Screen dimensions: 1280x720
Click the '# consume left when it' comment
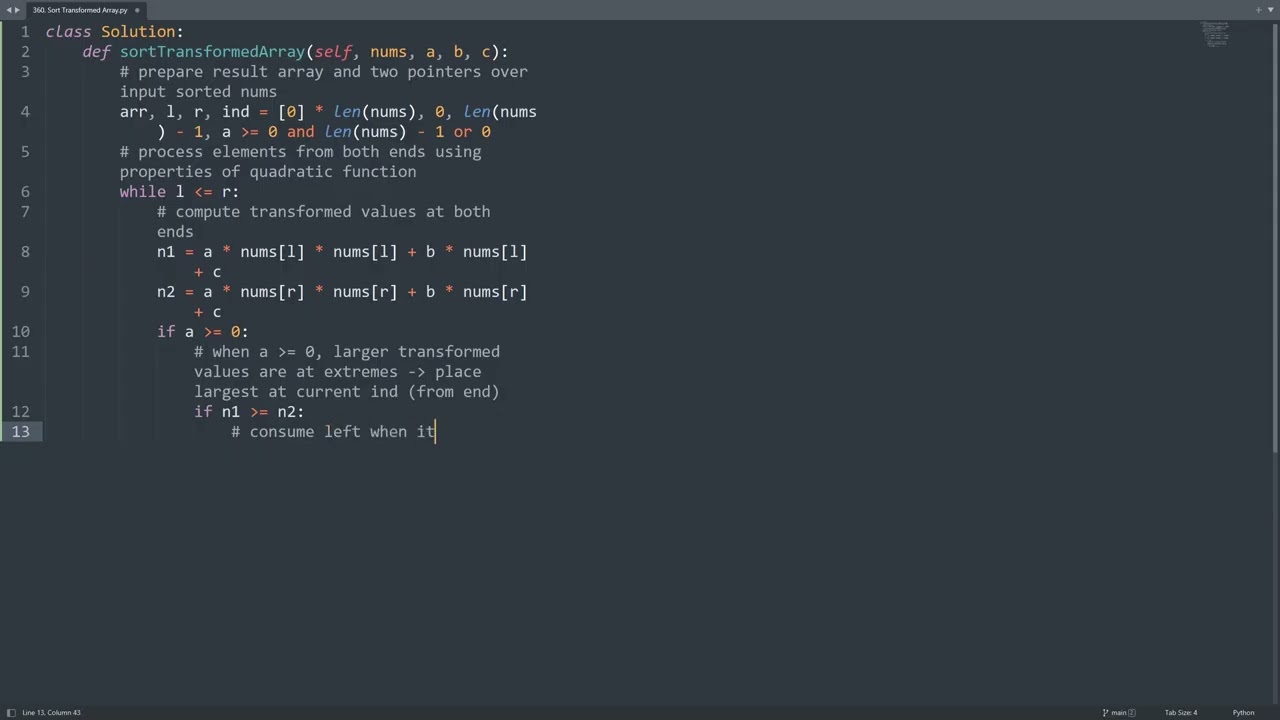pos(333,431)
